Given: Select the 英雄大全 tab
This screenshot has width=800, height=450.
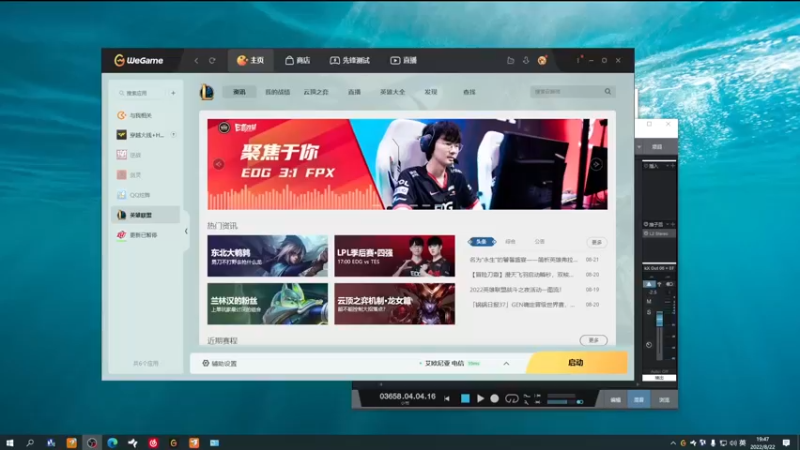Looking at the screenshot, I should click(392, 92).
